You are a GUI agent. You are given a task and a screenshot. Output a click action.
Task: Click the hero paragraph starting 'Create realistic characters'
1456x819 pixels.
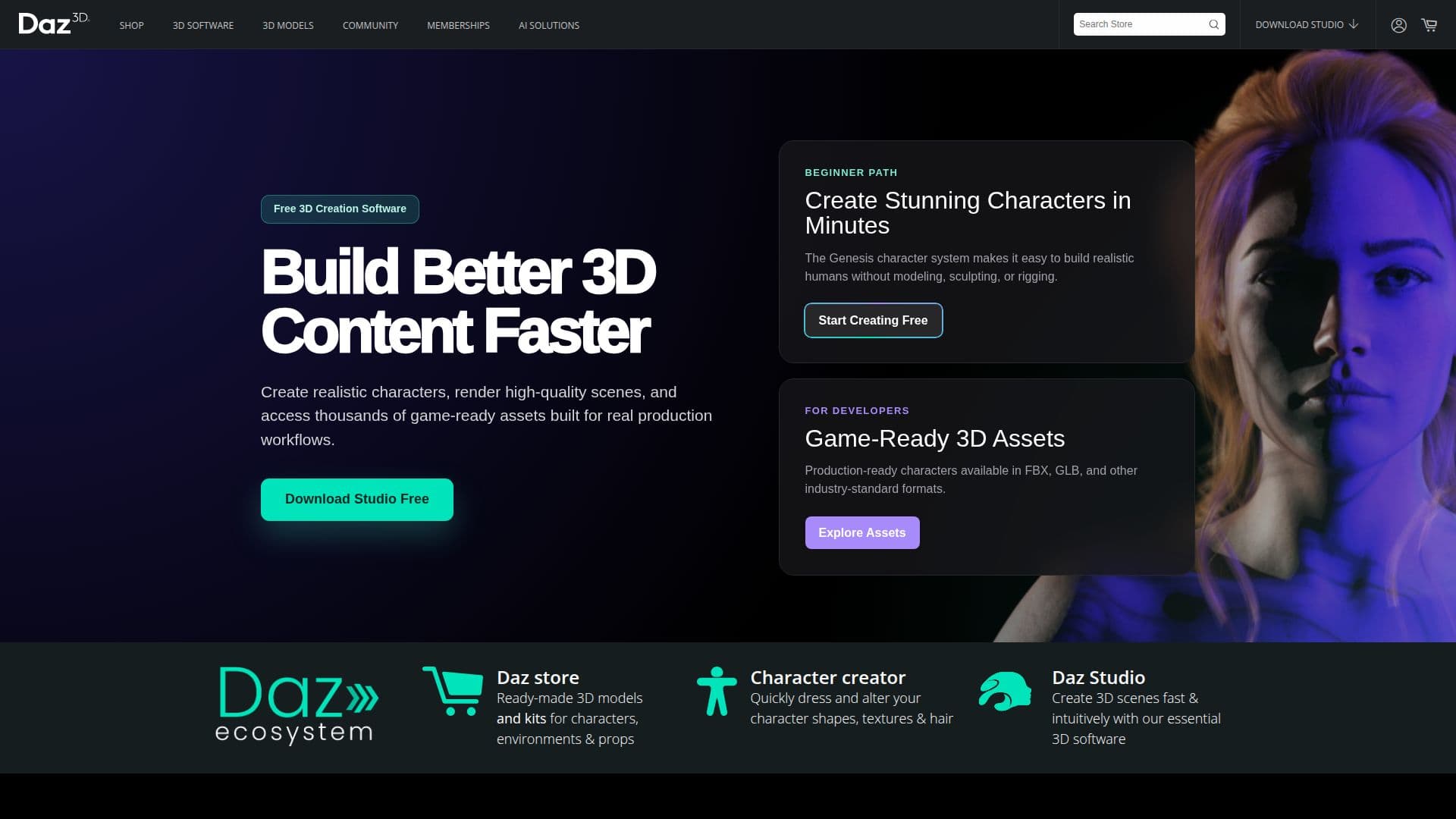(487, 416)
